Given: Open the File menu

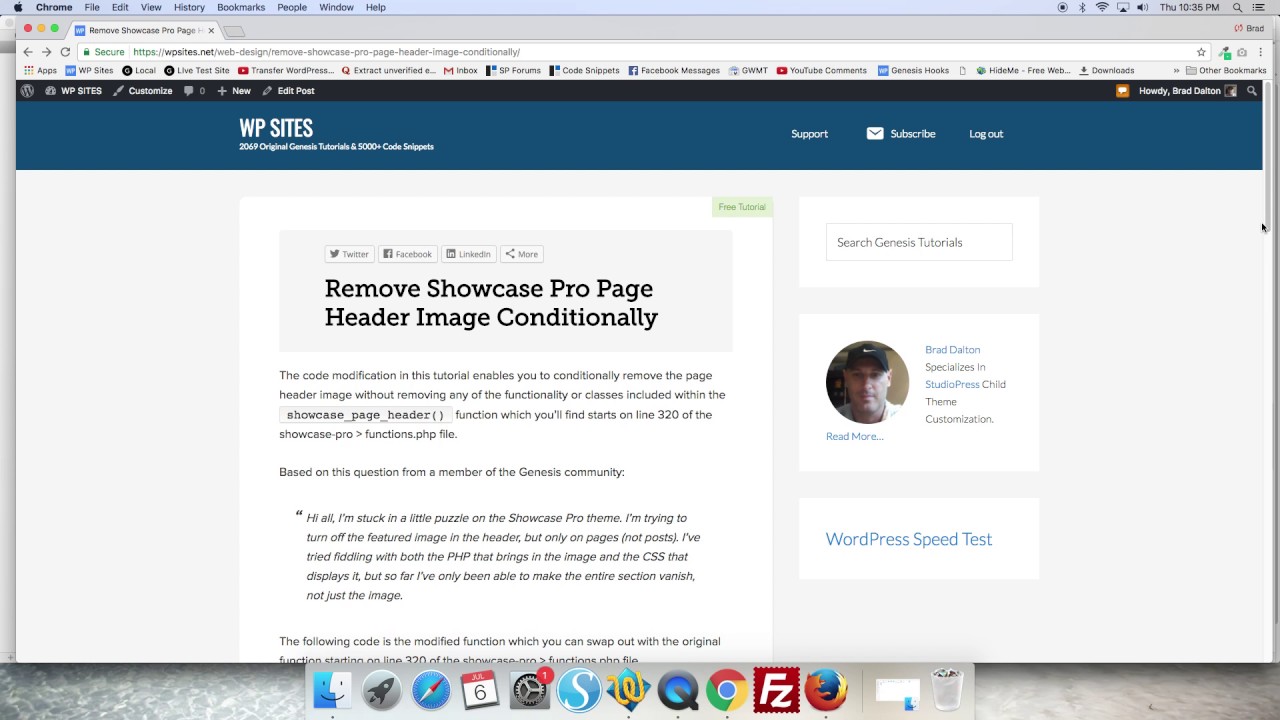Looking at the screenshot, I should (92, 7).
